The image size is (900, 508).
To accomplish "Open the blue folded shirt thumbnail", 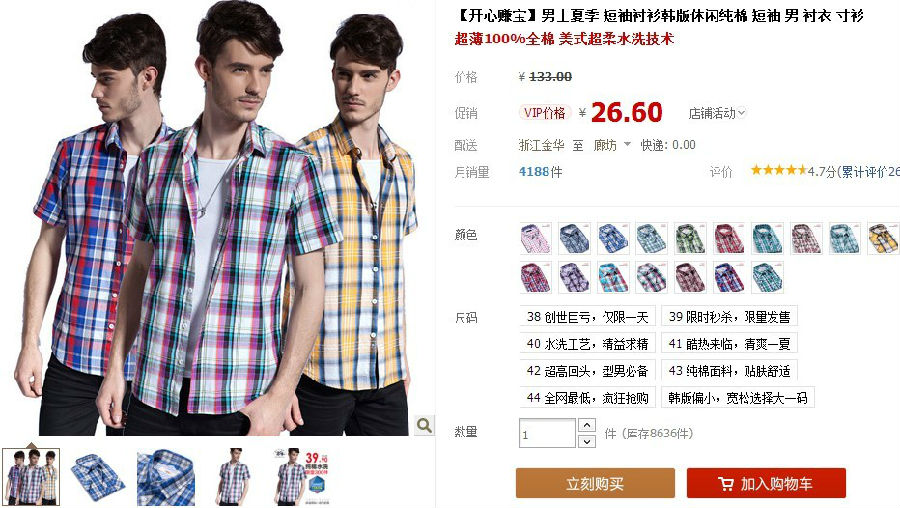I will pyautogui.click(x=97, y=477).
